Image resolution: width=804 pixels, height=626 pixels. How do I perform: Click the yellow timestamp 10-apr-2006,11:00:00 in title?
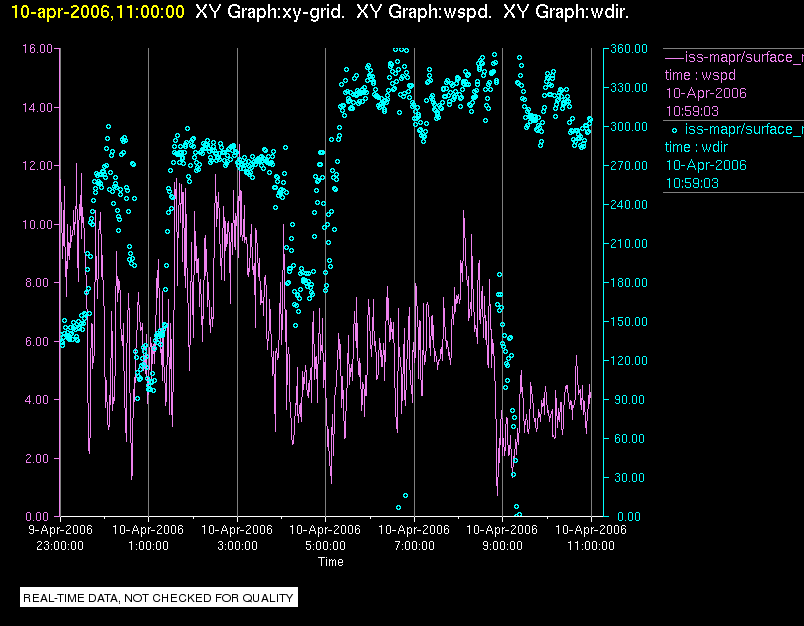tap(97, 11)
